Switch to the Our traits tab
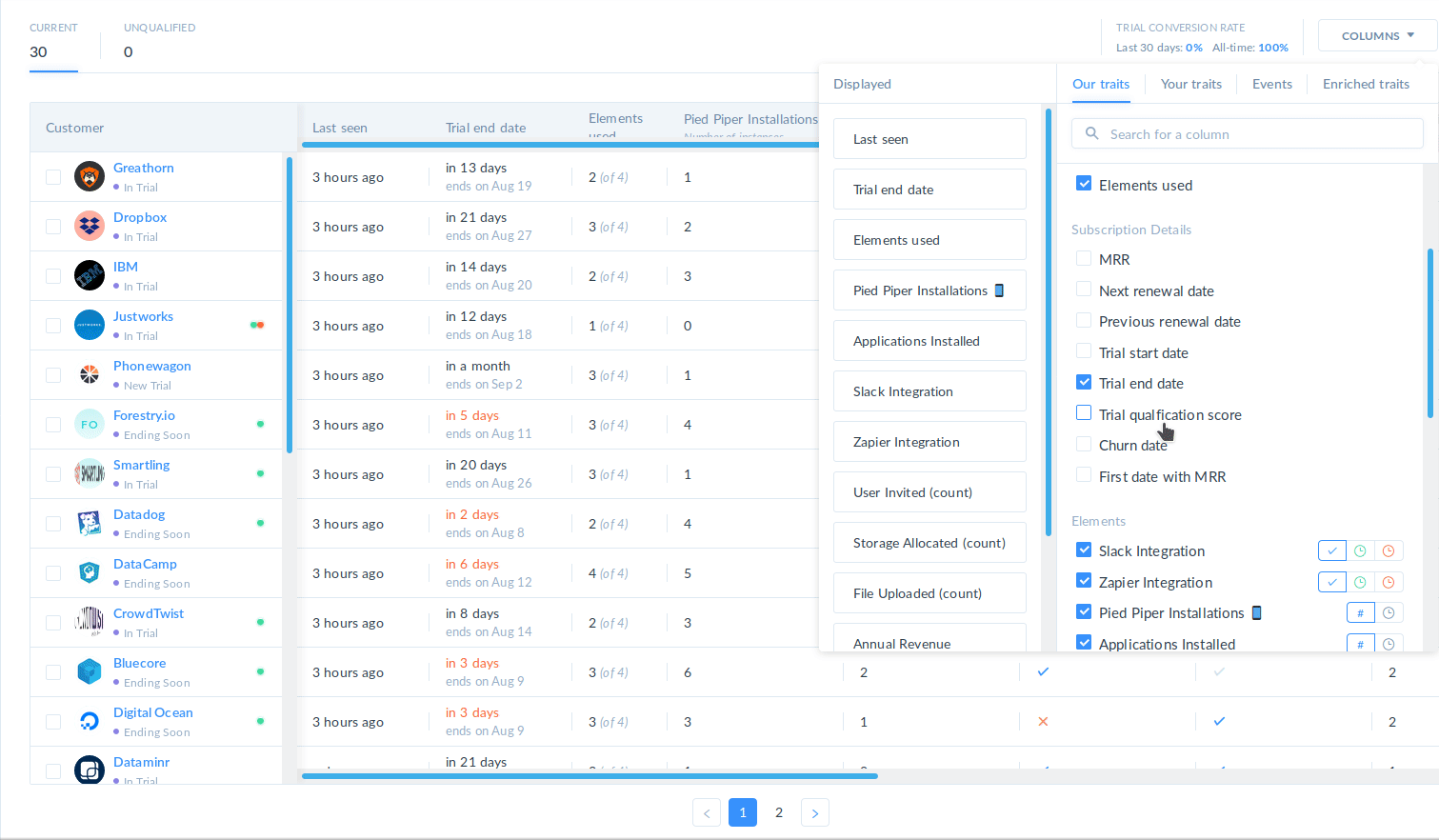The height and width of the screenshot is (840, 1439). click(1101, 84)
